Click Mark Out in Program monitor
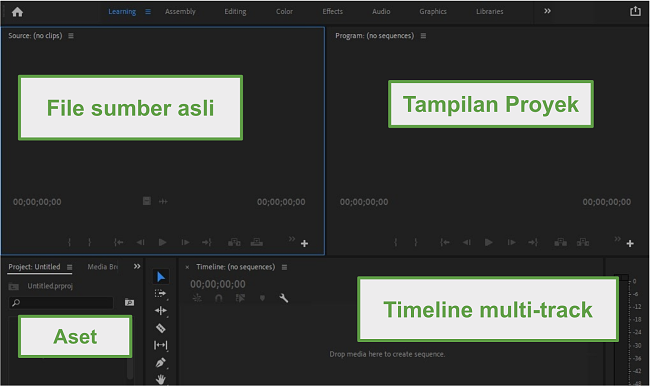 pyautogui.click(x=416, y=242)
